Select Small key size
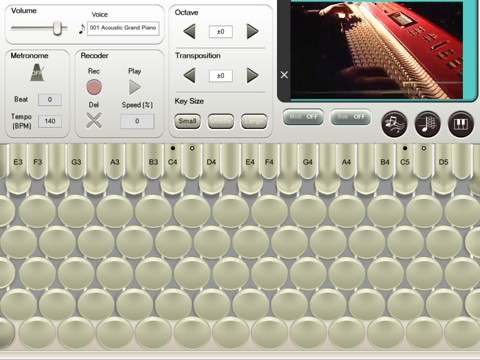 187,121
